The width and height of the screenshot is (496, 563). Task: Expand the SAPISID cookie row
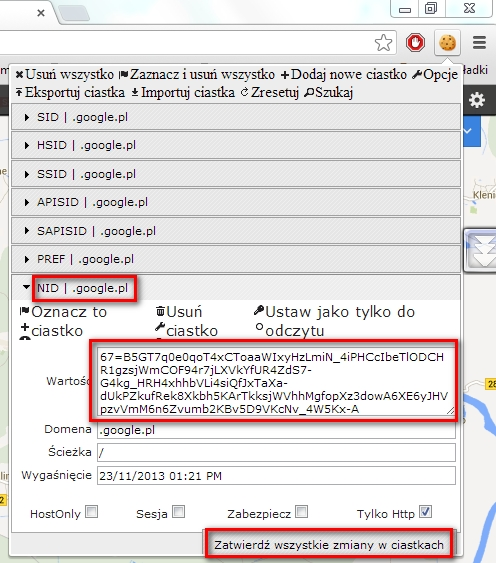click(236, 231)
